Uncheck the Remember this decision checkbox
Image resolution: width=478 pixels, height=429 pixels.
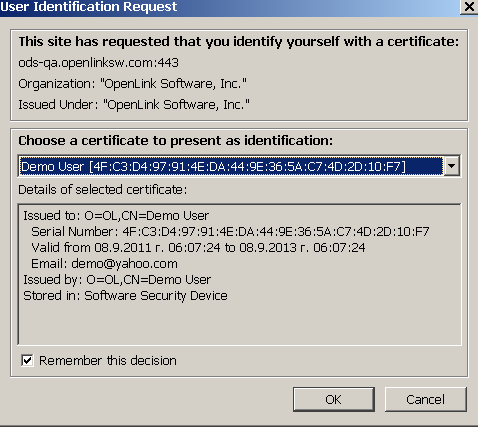27,360
